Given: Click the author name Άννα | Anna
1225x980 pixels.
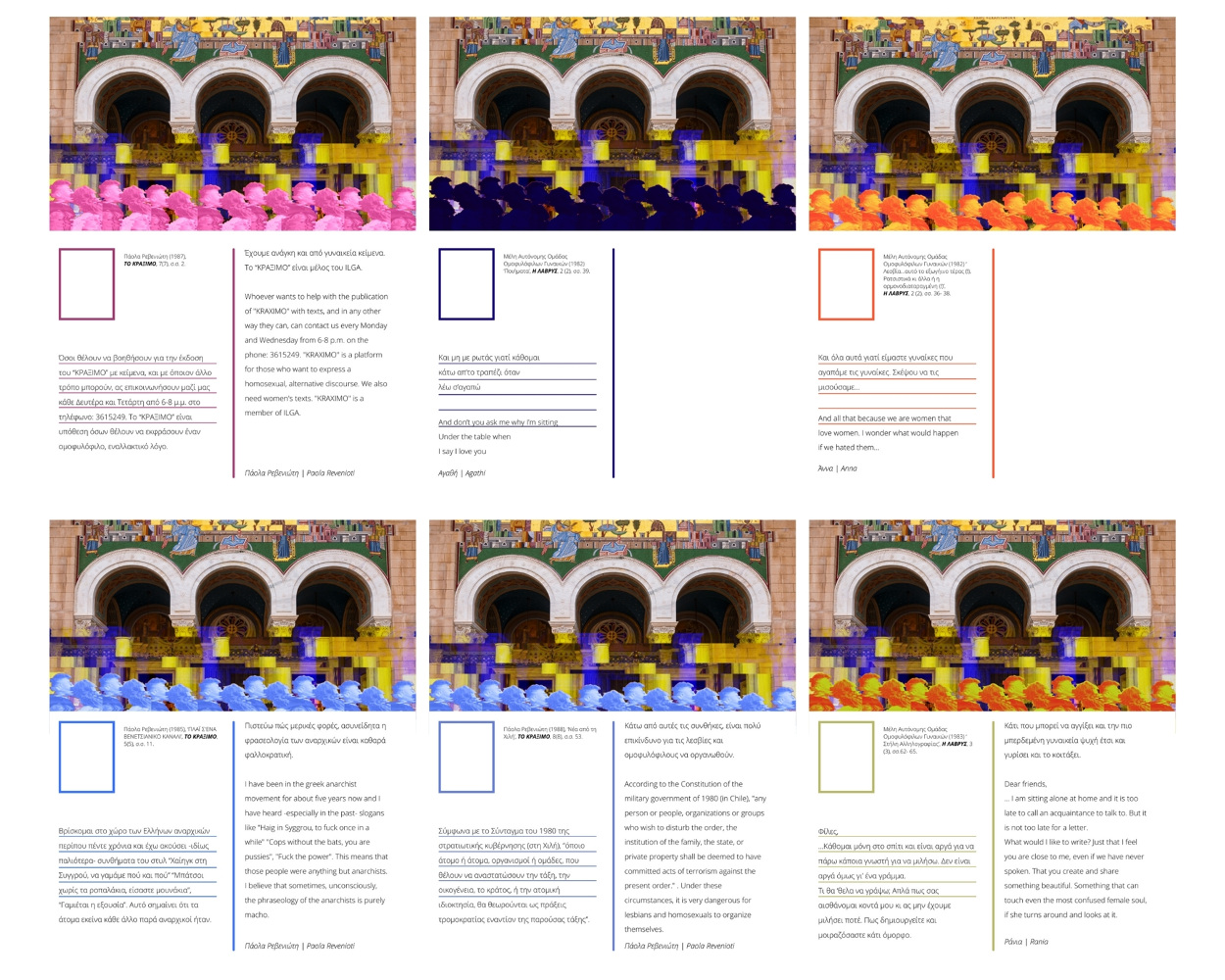Looking at the screenshot, I should coord(838,468).
